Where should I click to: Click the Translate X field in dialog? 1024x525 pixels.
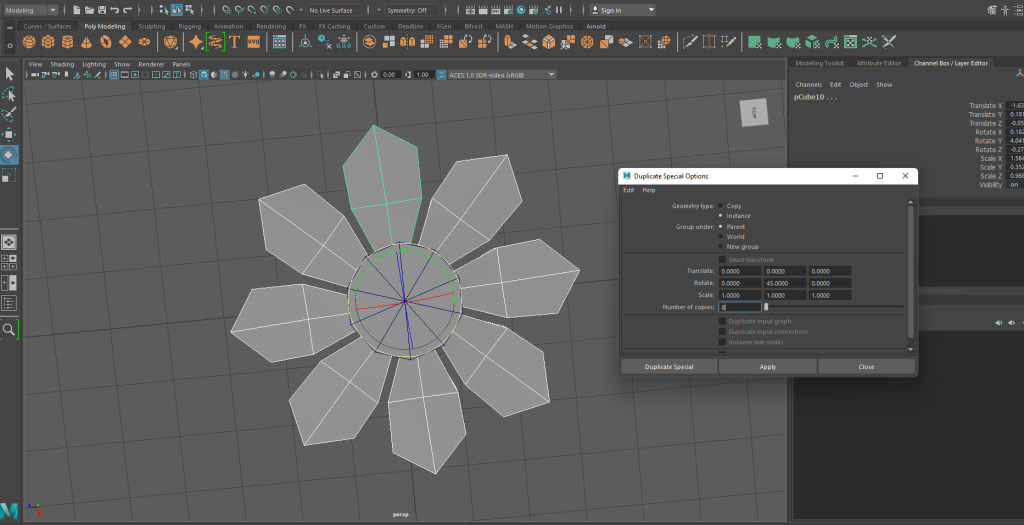point(740,272)
